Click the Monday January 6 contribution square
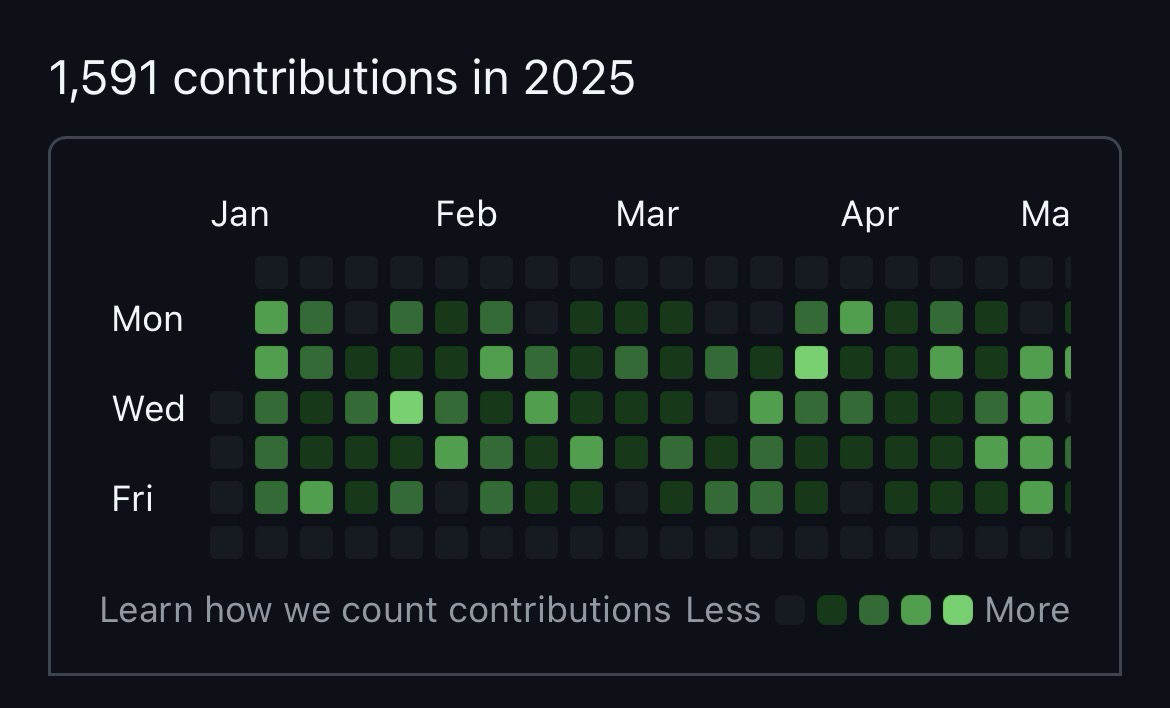 (x=271, y=317)
